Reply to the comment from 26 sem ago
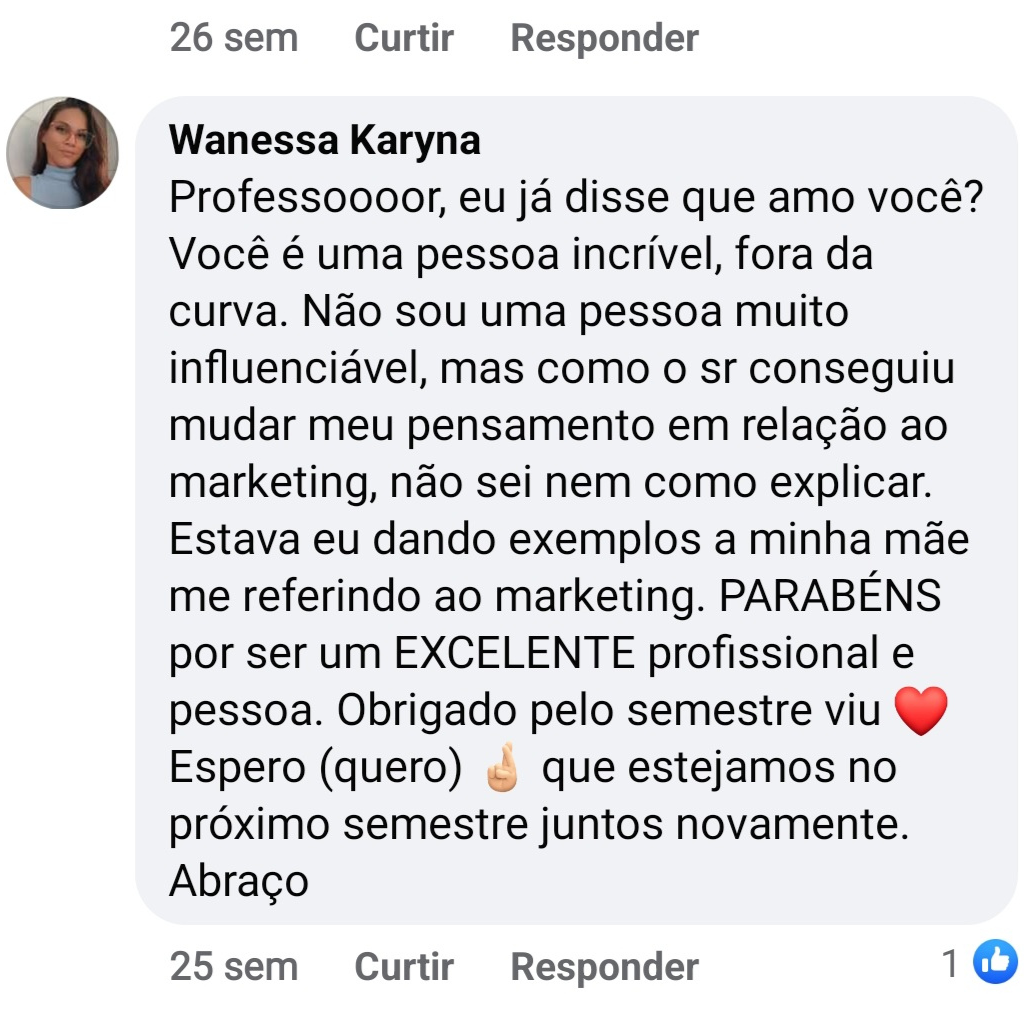This screenshot has height=1024, width=1024. [x=604, y=38]
